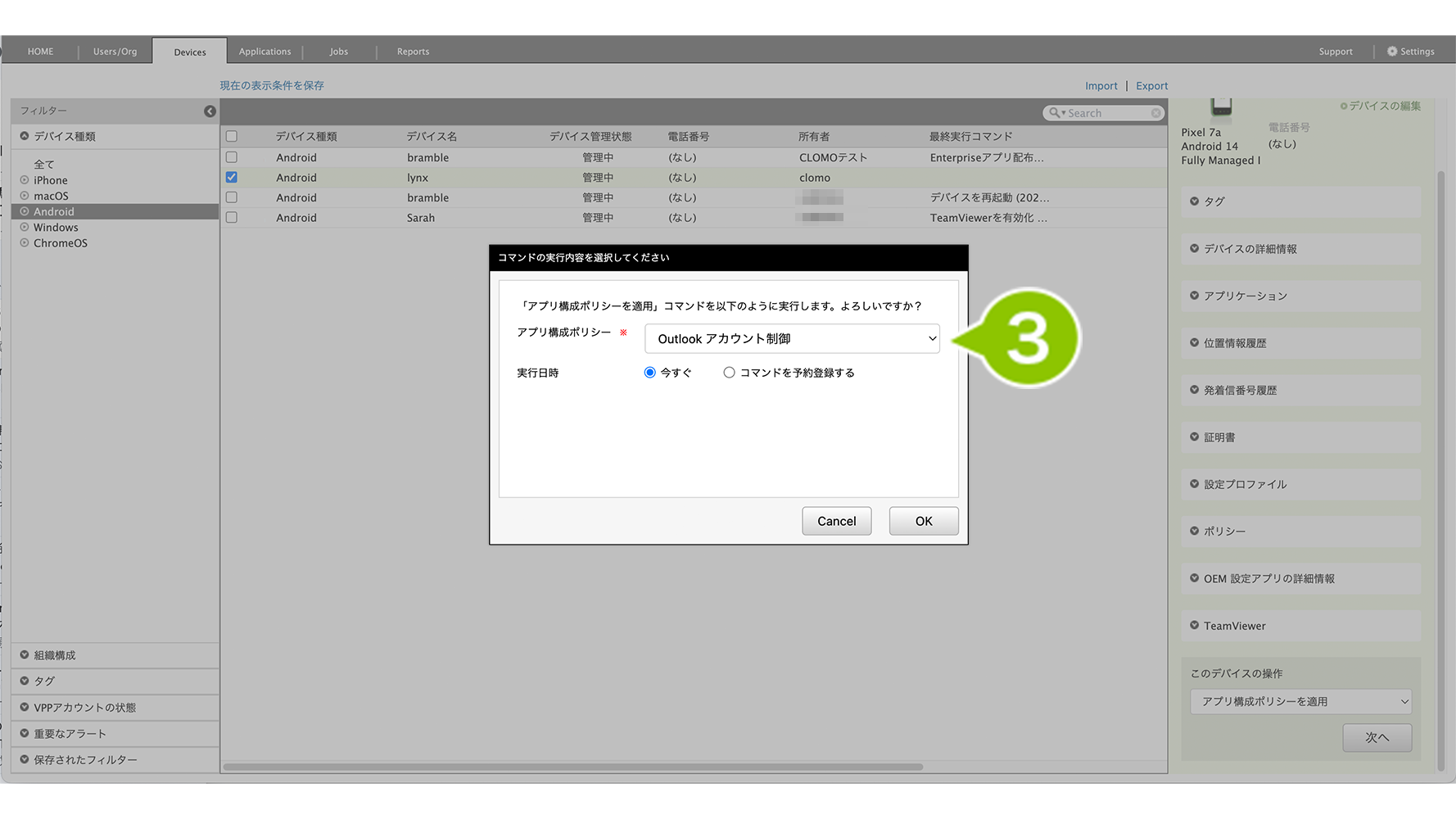The image size is (1456, 819).
Task: Open the Users/Org tab
Action: [115, 52]
